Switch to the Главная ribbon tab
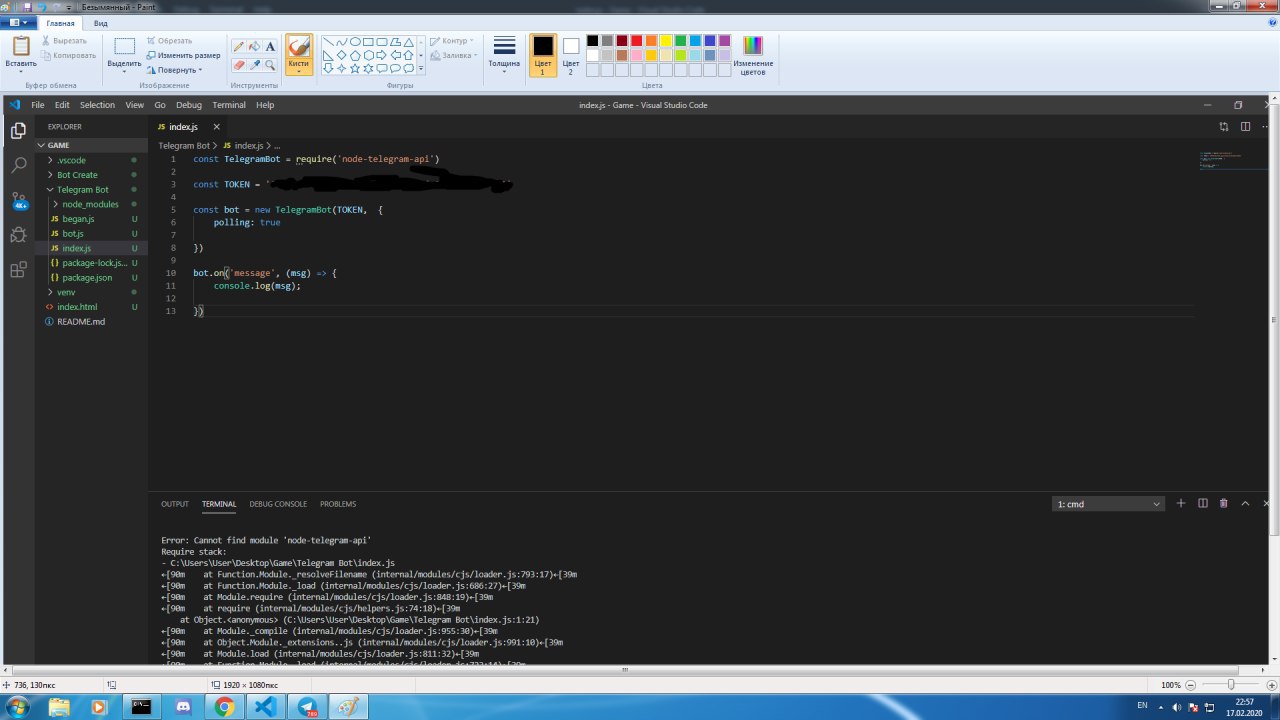 coord(60,22)
